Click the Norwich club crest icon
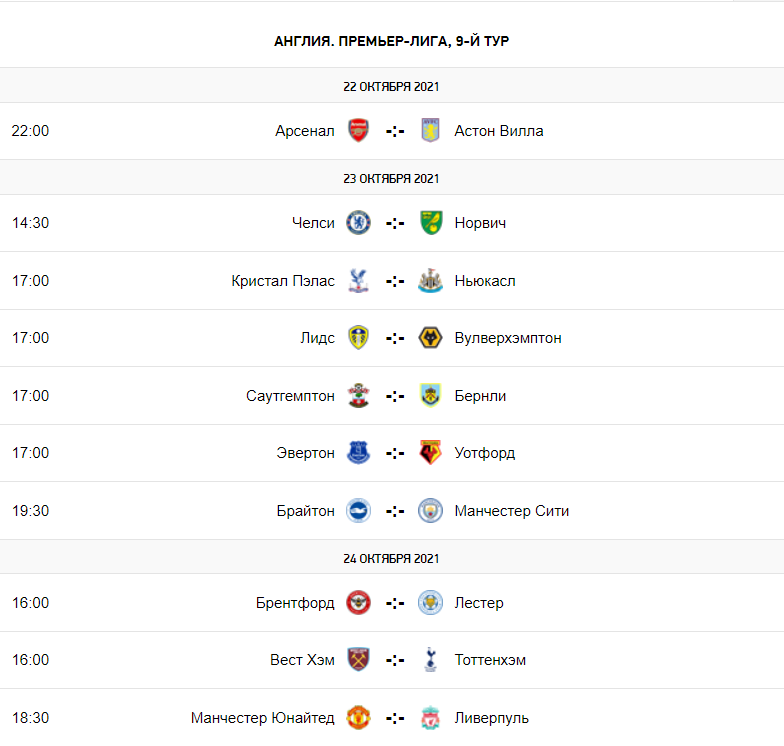 (430, 223)
